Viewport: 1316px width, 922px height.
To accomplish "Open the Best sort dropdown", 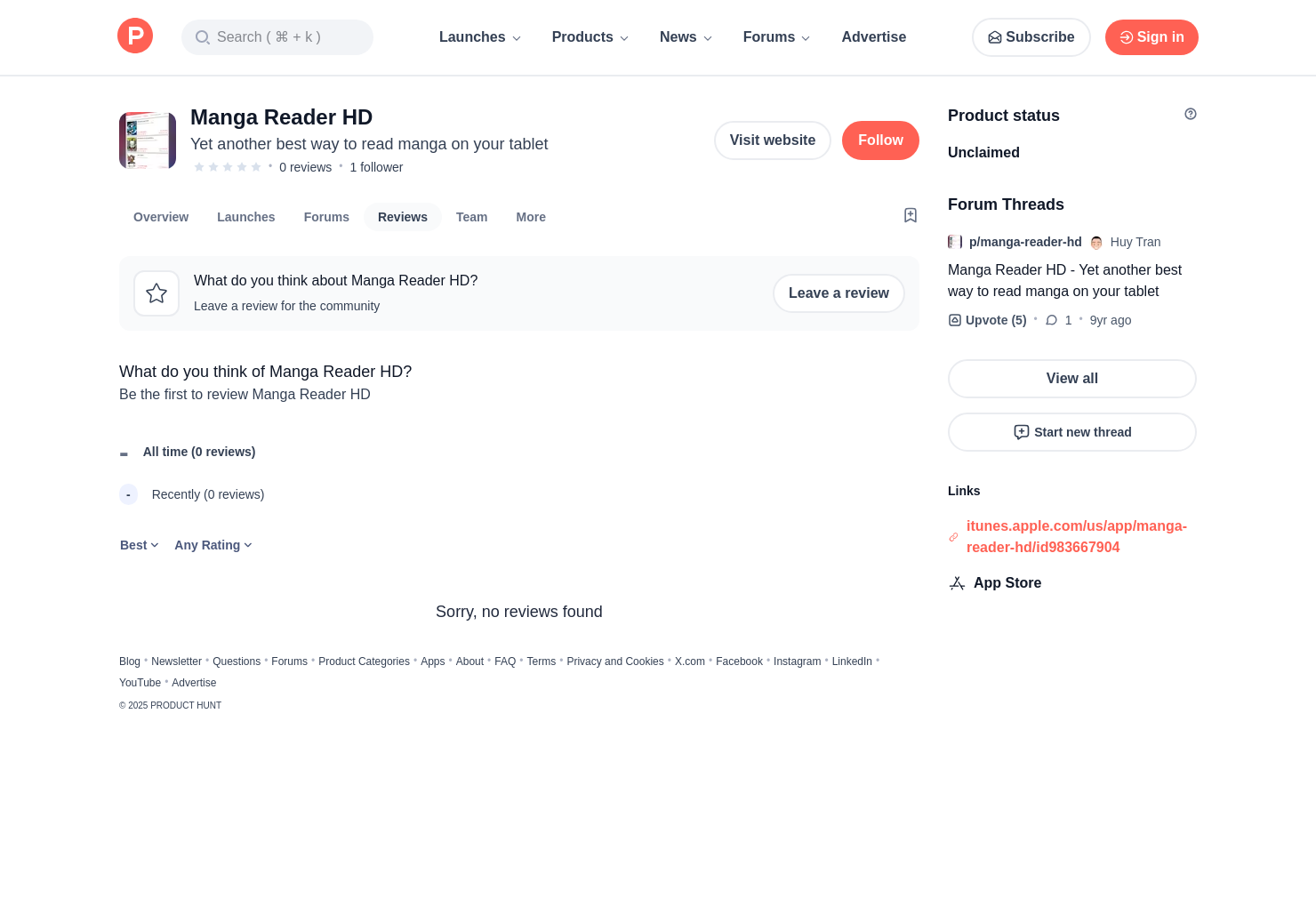I will pos(140,545).
